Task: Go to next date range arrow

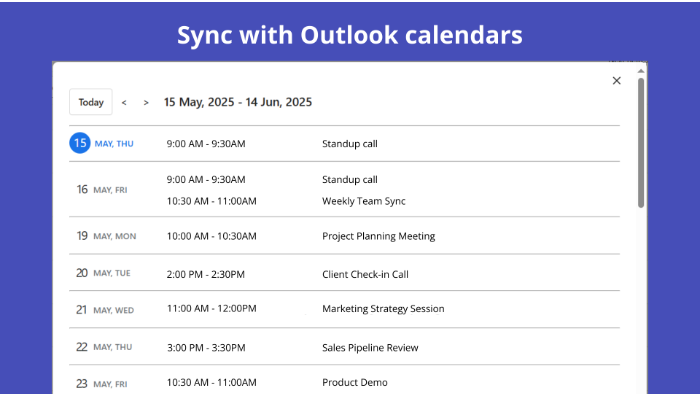Action: [146, 103]
